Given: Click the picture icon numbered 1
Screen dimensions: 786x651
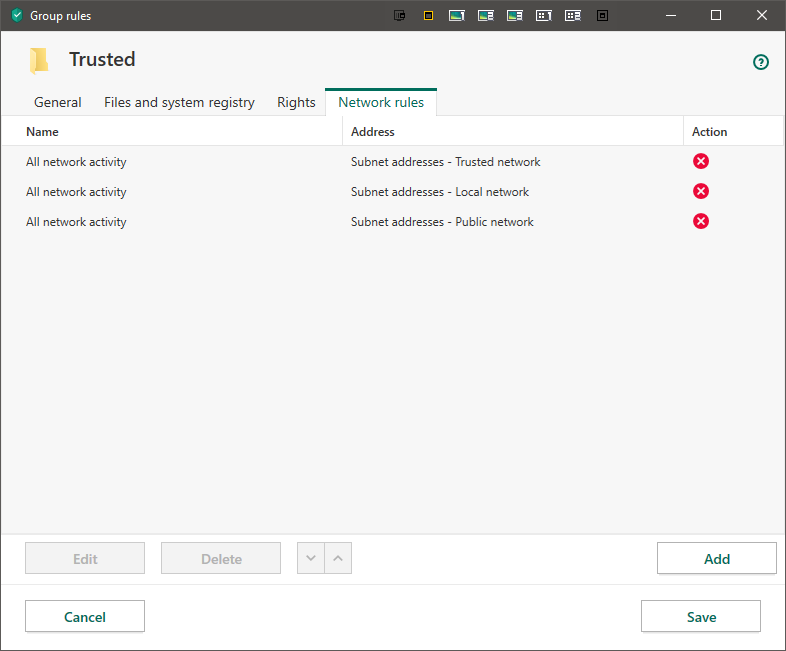Looking at the screenshot, I should click(x=457, y=16).
